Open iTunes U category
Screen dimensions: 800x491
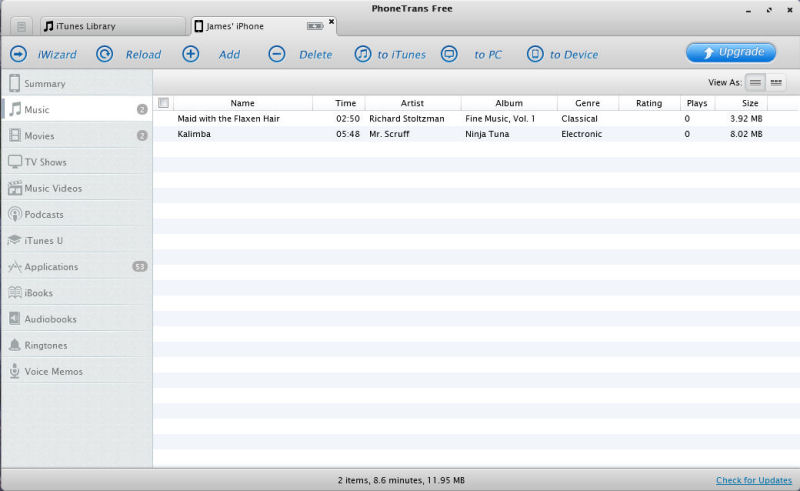pos(77,240)
